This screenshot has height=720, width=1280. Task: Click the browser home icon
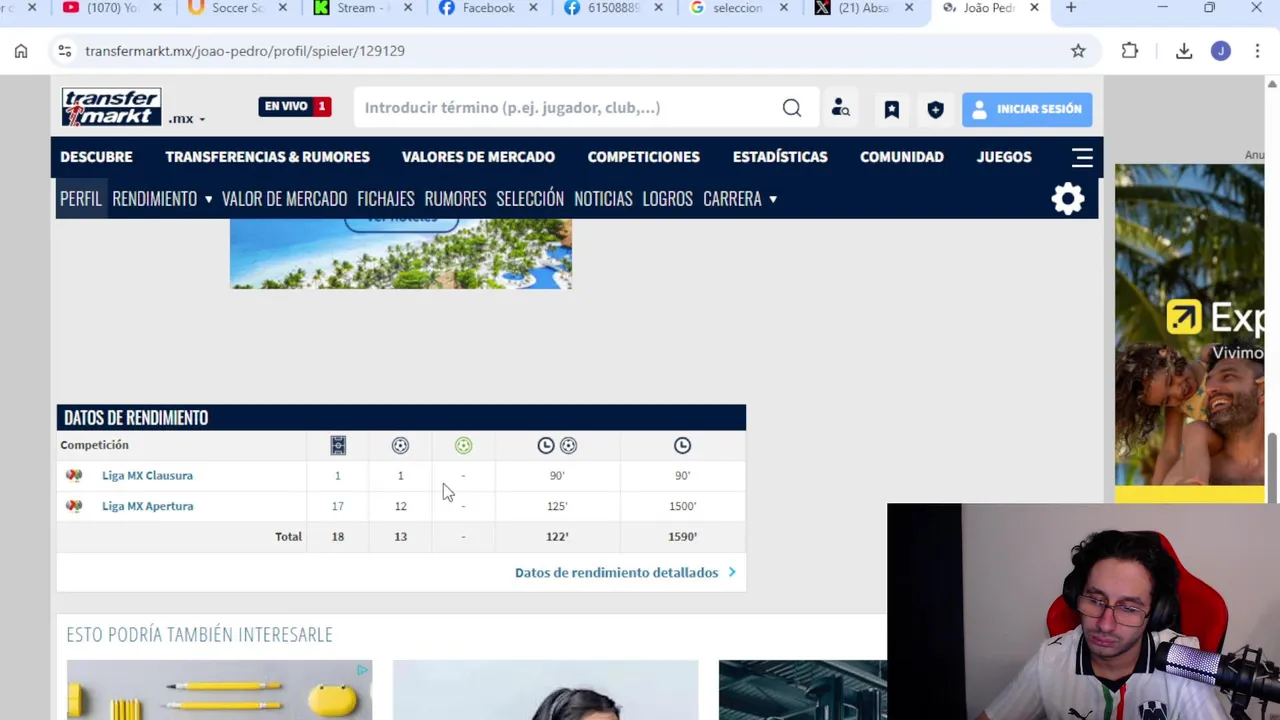[x=21, y=51]
